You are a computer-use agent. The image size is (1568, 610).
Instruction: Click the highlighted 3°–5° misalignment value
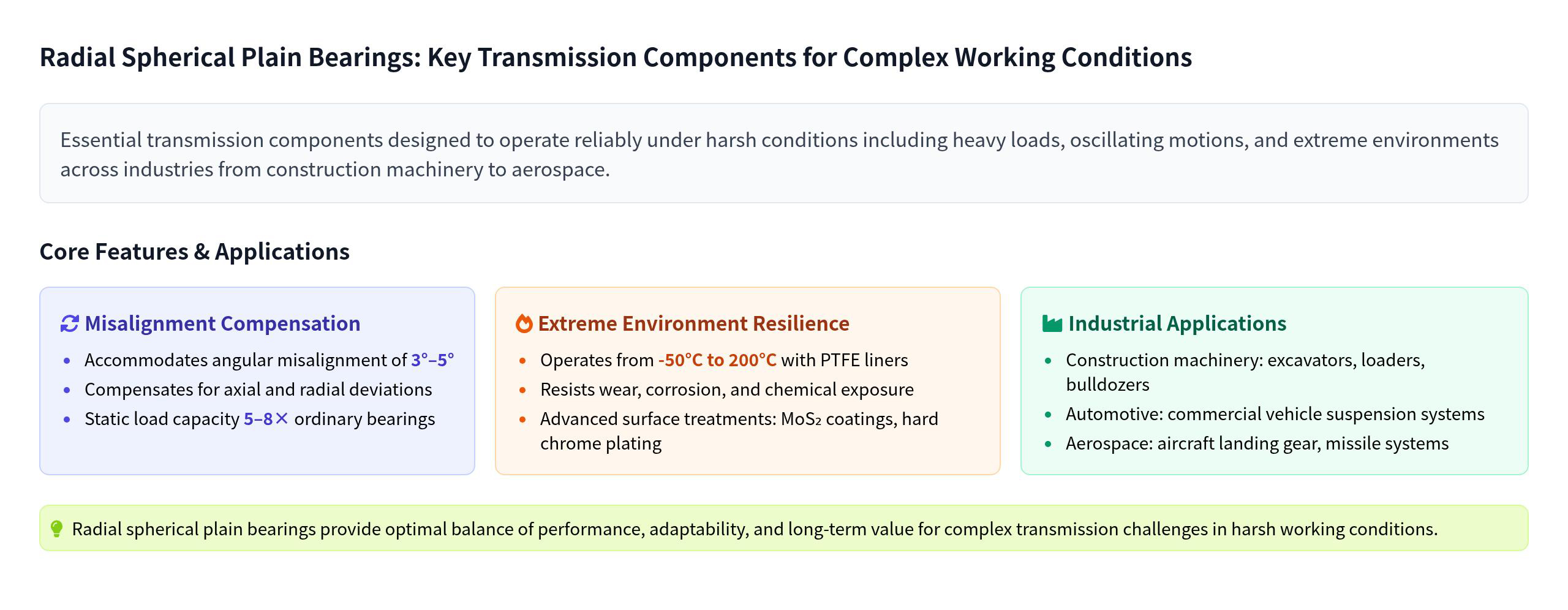click(x=432, y=360)
